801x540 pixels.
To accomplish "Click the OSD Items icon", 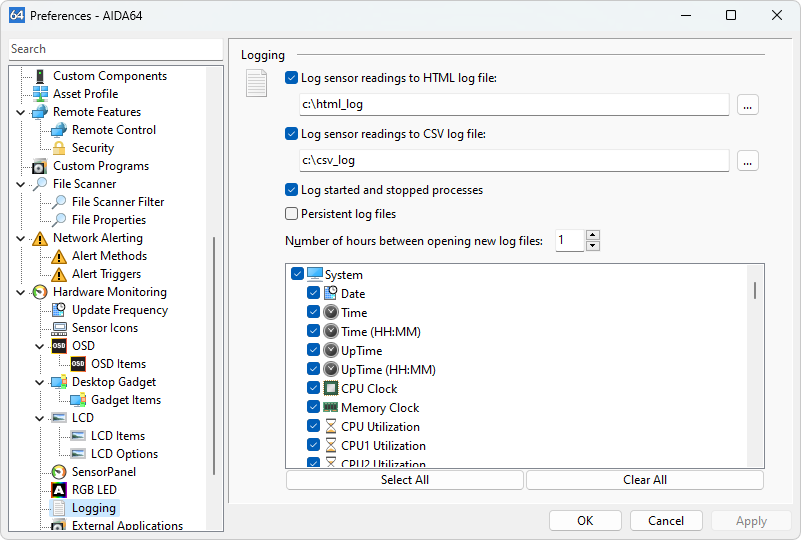I will [x=78, y=364].
